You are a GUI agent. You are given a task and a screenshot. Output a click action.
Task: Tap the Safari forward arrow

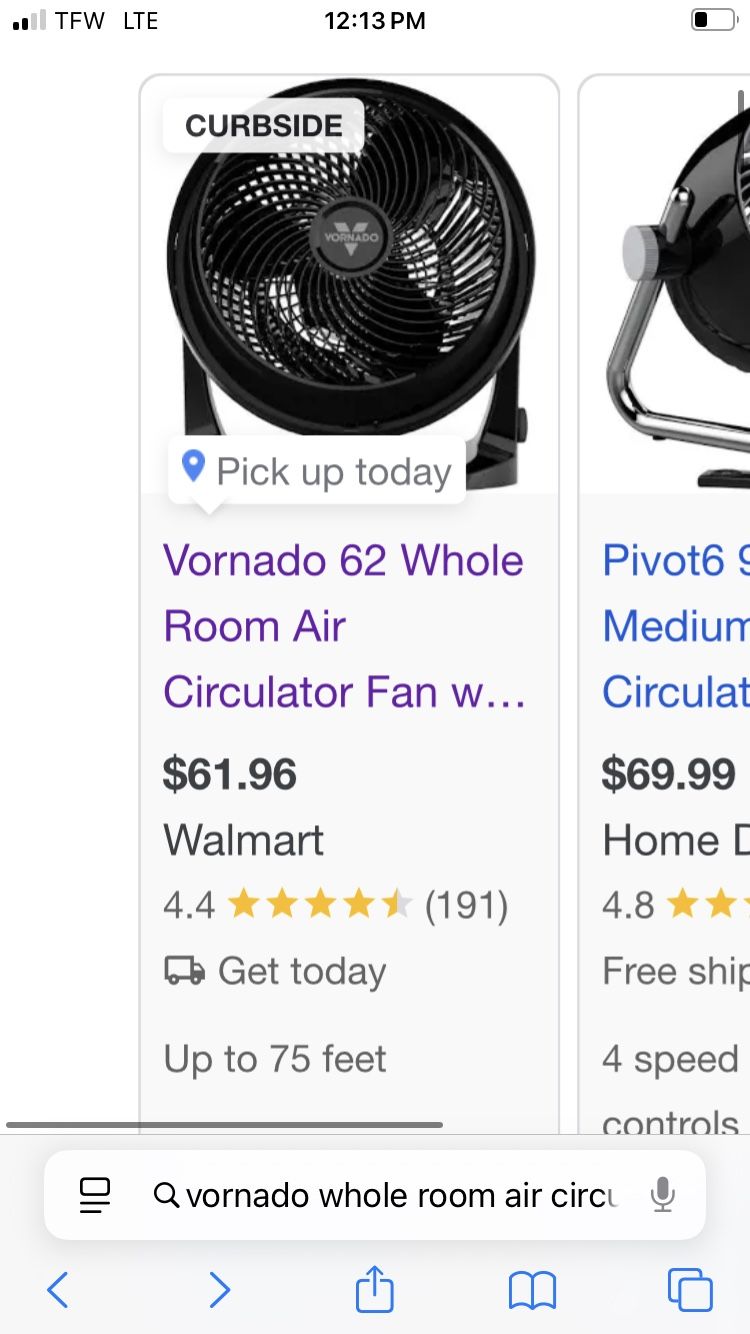click(219, 1290)
